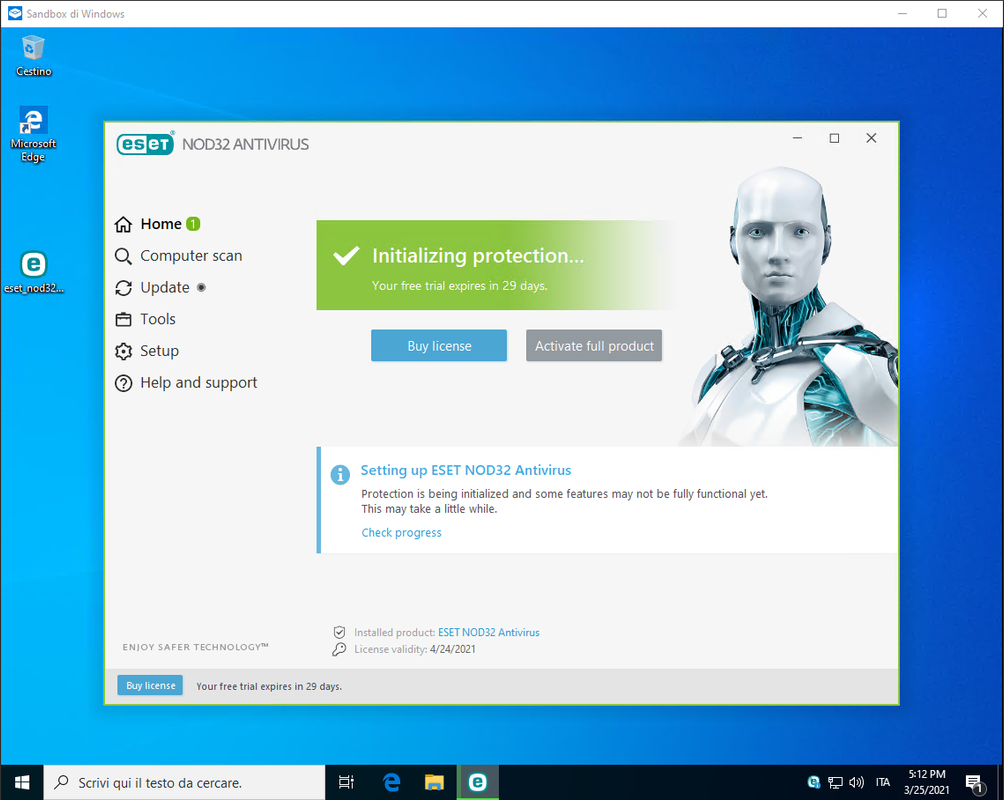
Task: Click the ESET logo in window header
Action: [x=145, y=143]
